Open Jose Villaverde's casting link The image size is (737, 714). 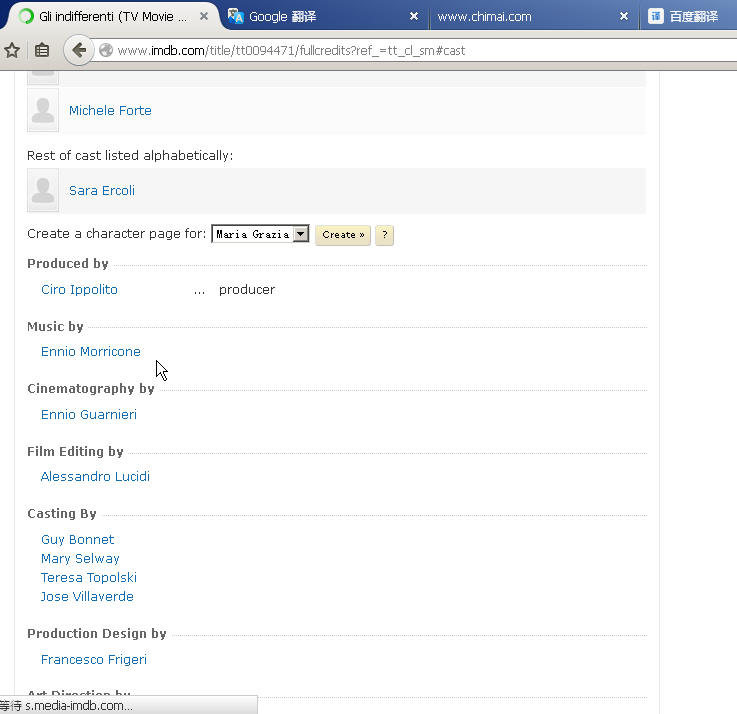click(x=87, y=596)
